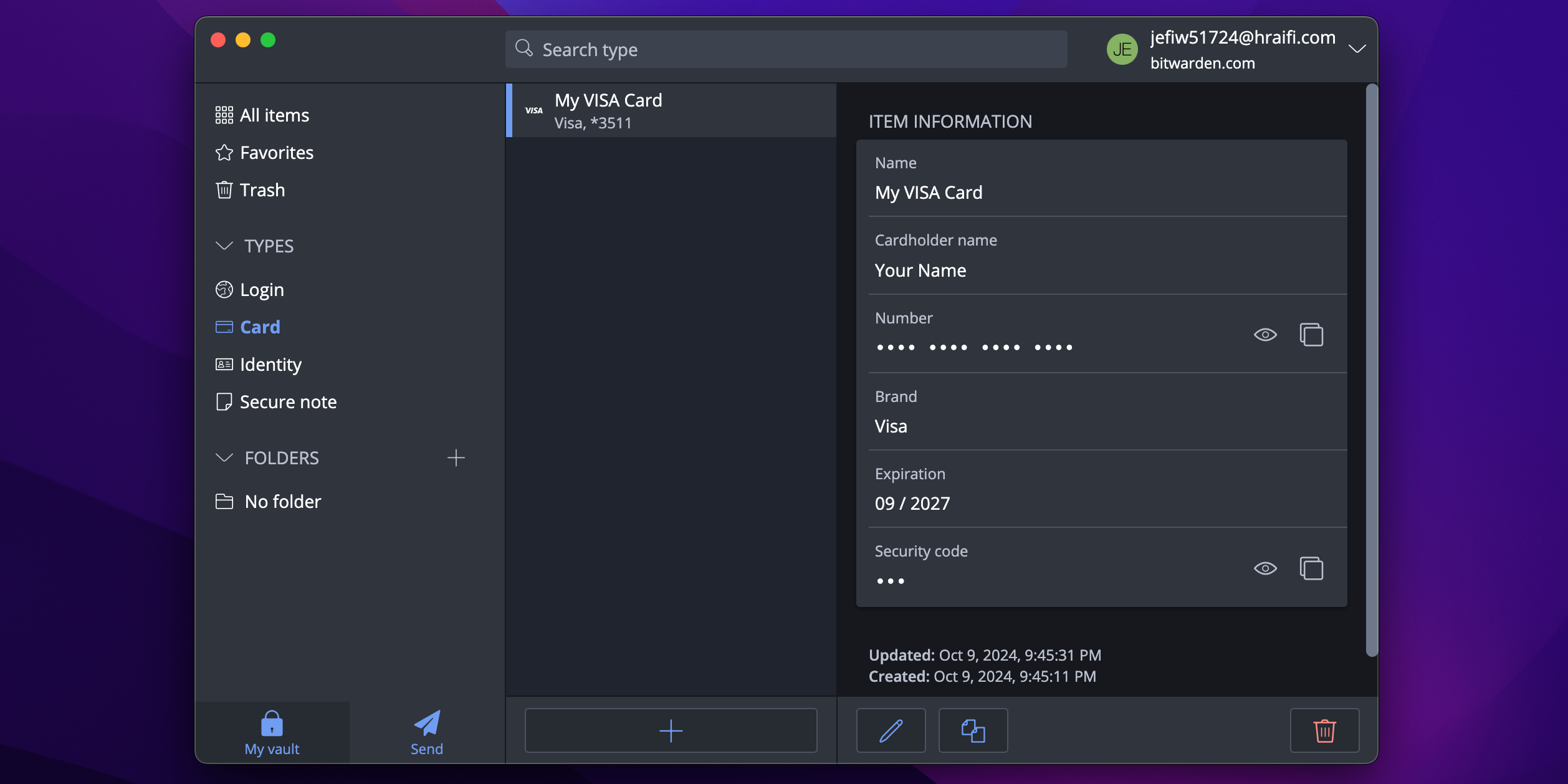Click the edit item pencil icon
This screenshot has width=1568, height=784.
tap(890, 730)
